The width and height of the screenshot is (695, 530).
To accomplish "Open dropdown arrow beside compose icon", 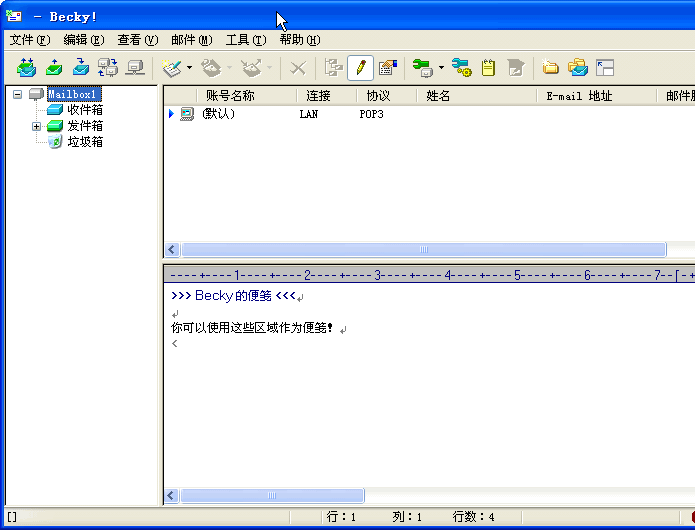I will [x=190, y=68].
